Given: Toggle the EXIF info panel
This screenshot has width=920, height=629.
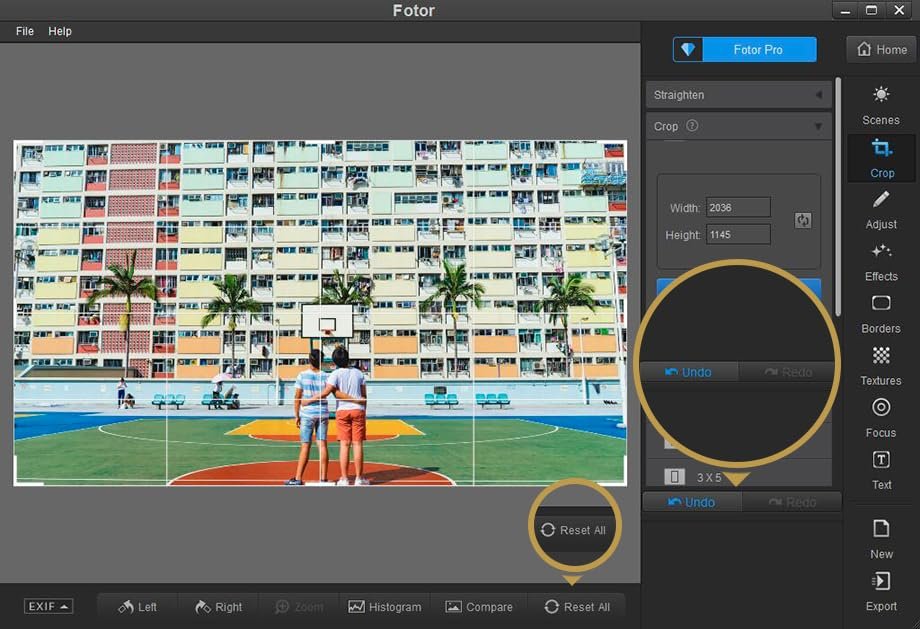Looking at the screenshot, I should (x=48, y=606).
